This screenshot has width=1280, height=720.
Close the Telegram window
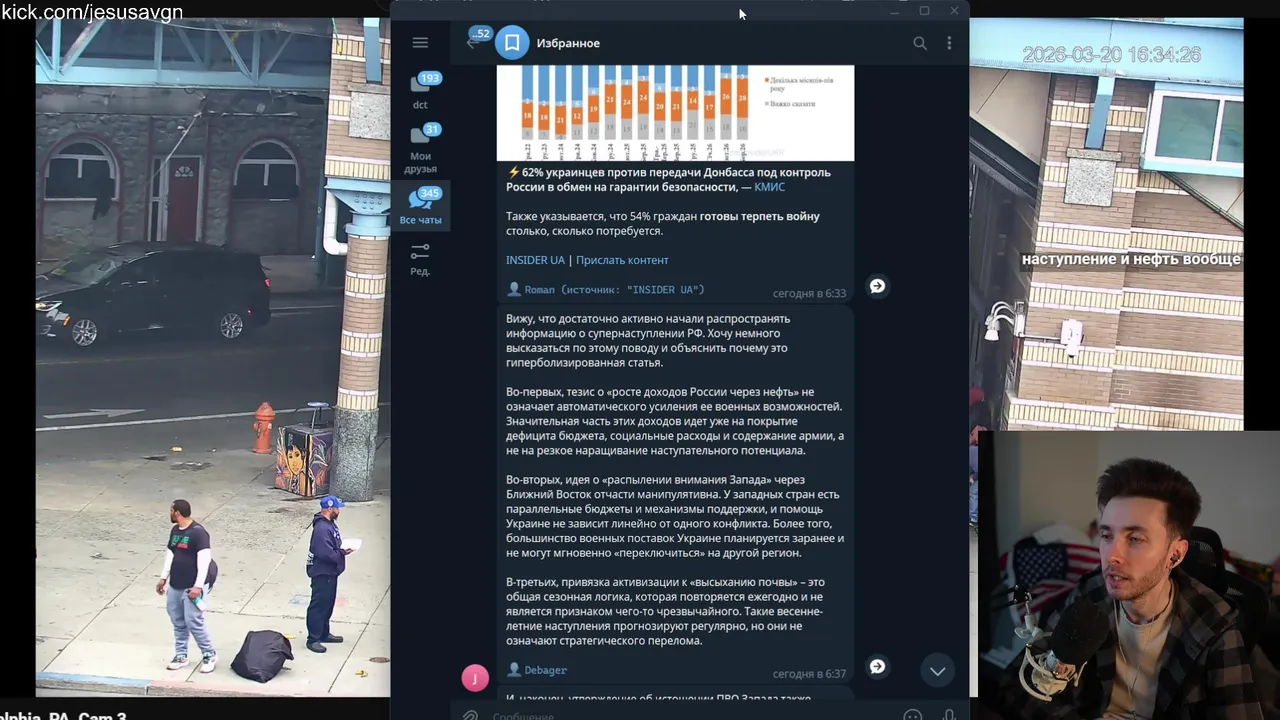[954, 11]
